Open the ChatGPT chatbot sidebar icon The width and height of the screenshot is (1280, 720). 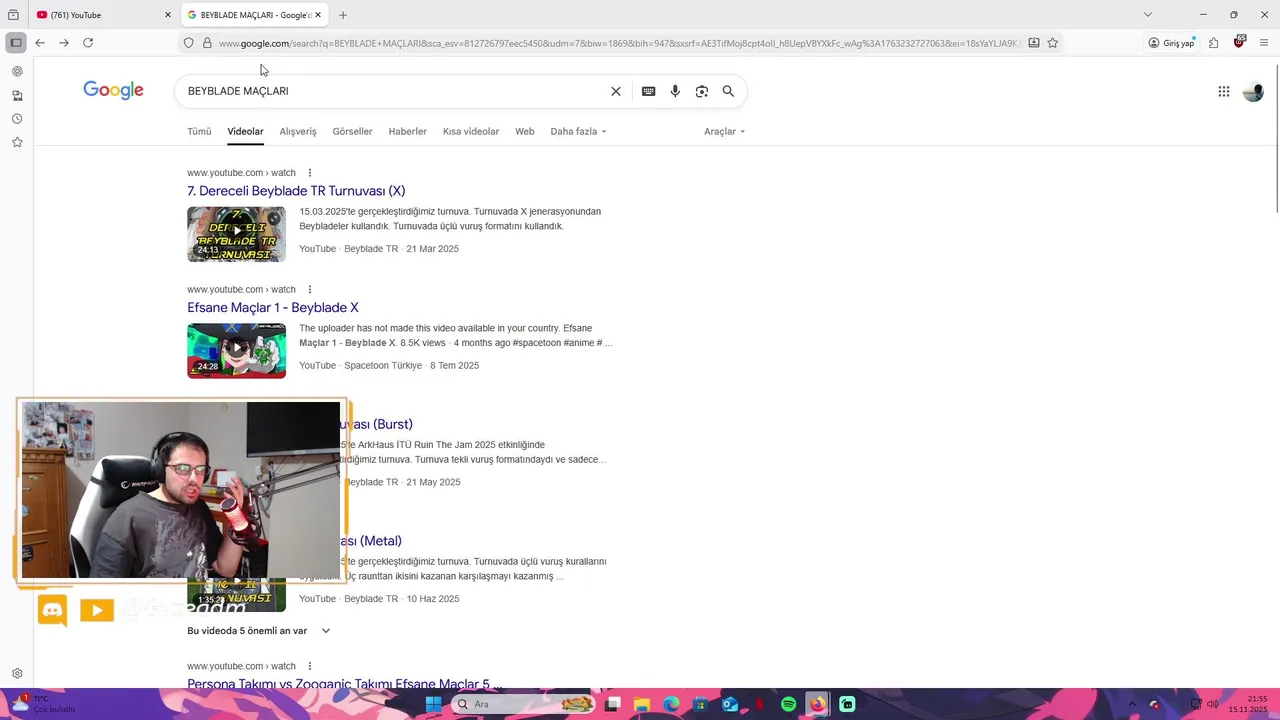click(17, 72)
